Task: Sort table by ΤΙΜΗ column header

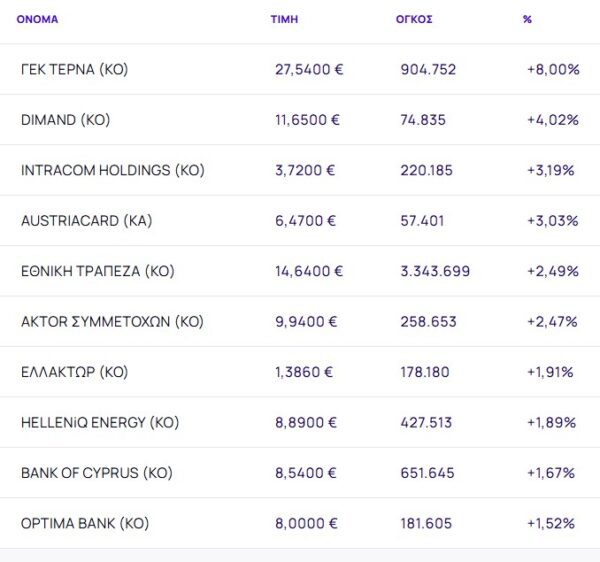Action: (x=284, y=19)
